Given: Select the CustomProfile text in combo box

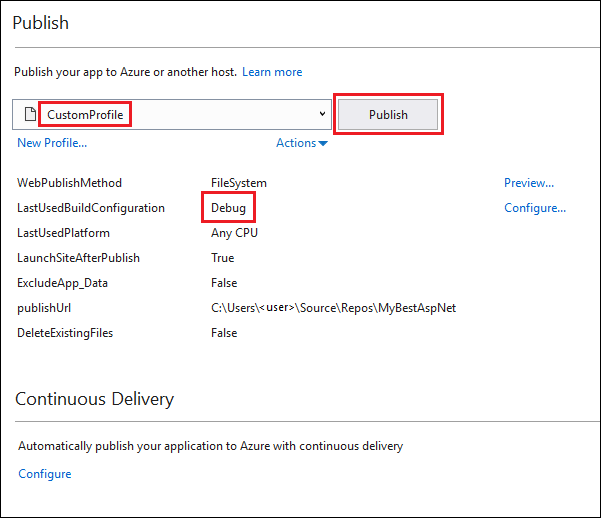Looking at the screenshot, I should 86,115.
